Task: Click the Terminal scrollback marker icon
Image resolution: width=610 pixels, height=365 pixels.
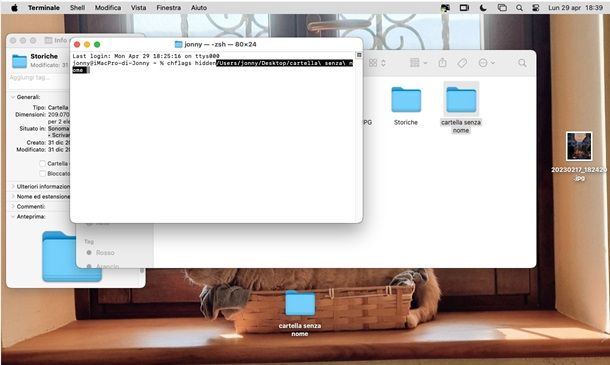Action: (359, 55)
